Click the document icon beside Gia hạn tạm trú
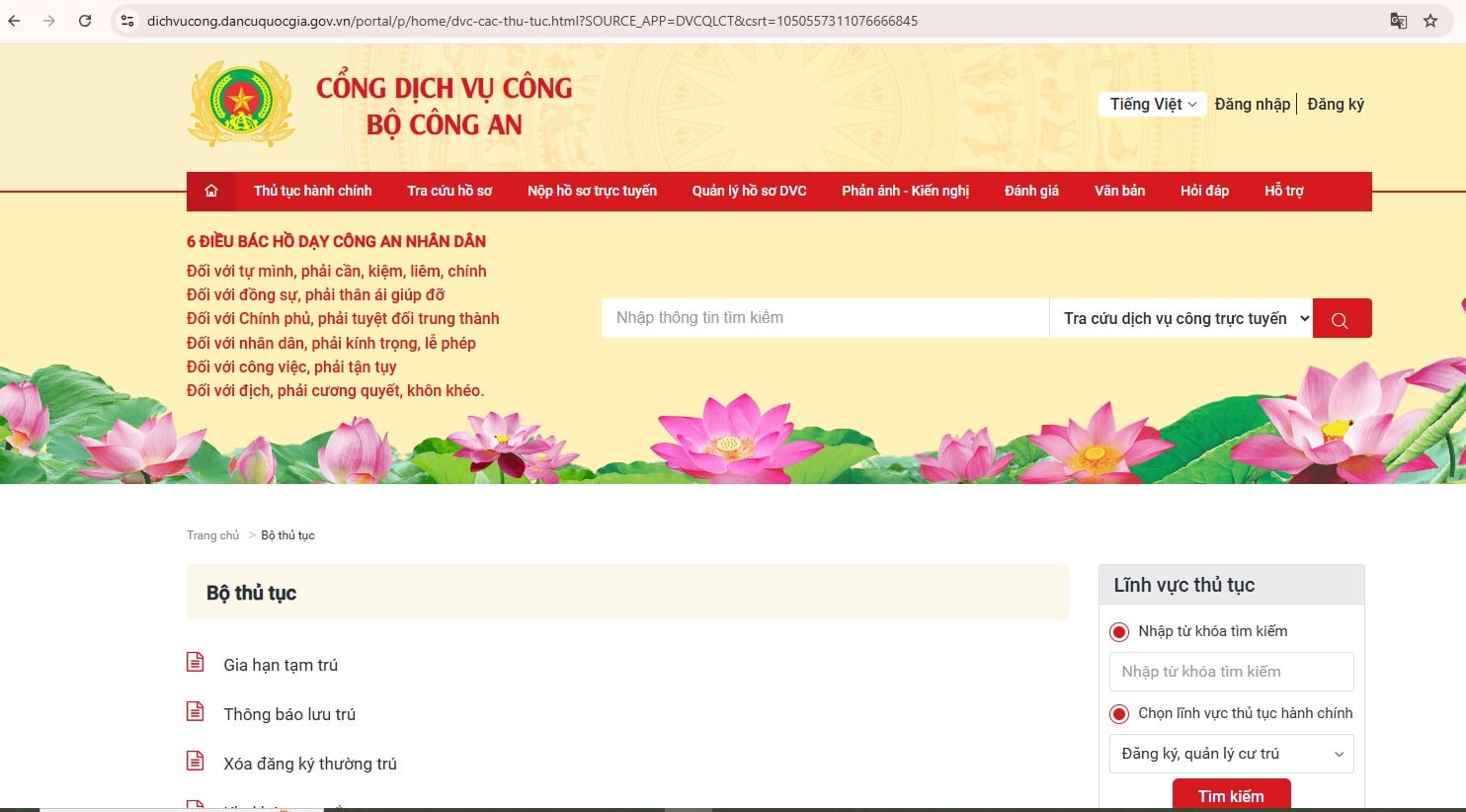This screenshot has height=812, width=1466. (x=196, y=662)
